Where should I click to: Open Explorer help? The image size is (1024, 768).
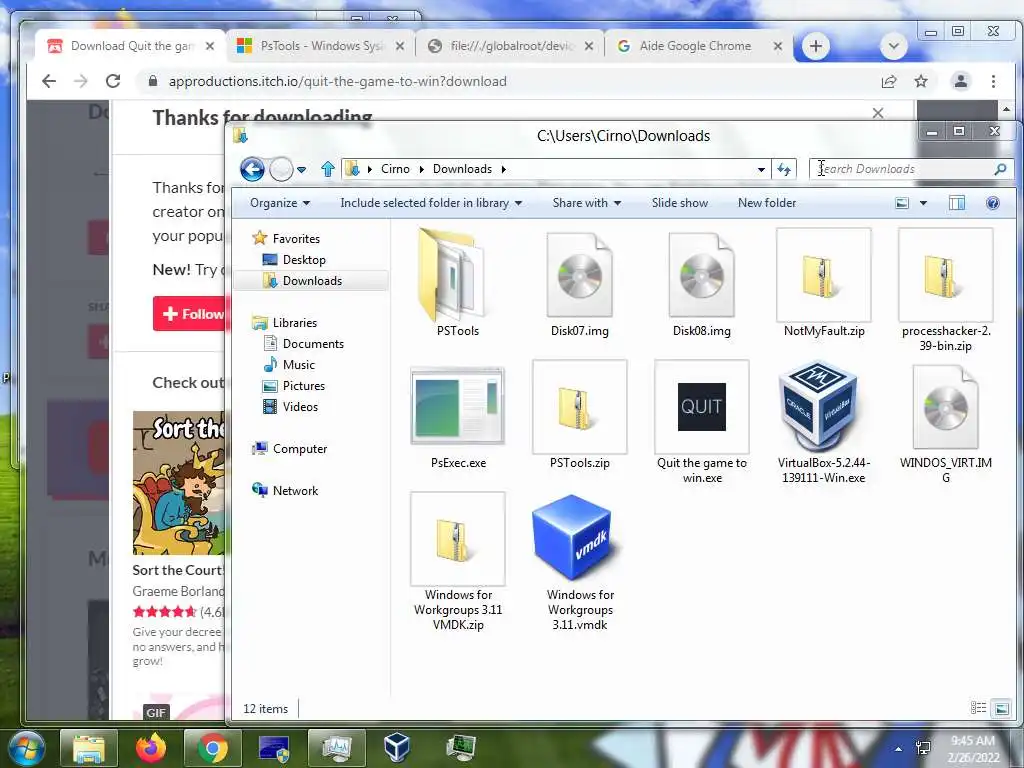993,203
